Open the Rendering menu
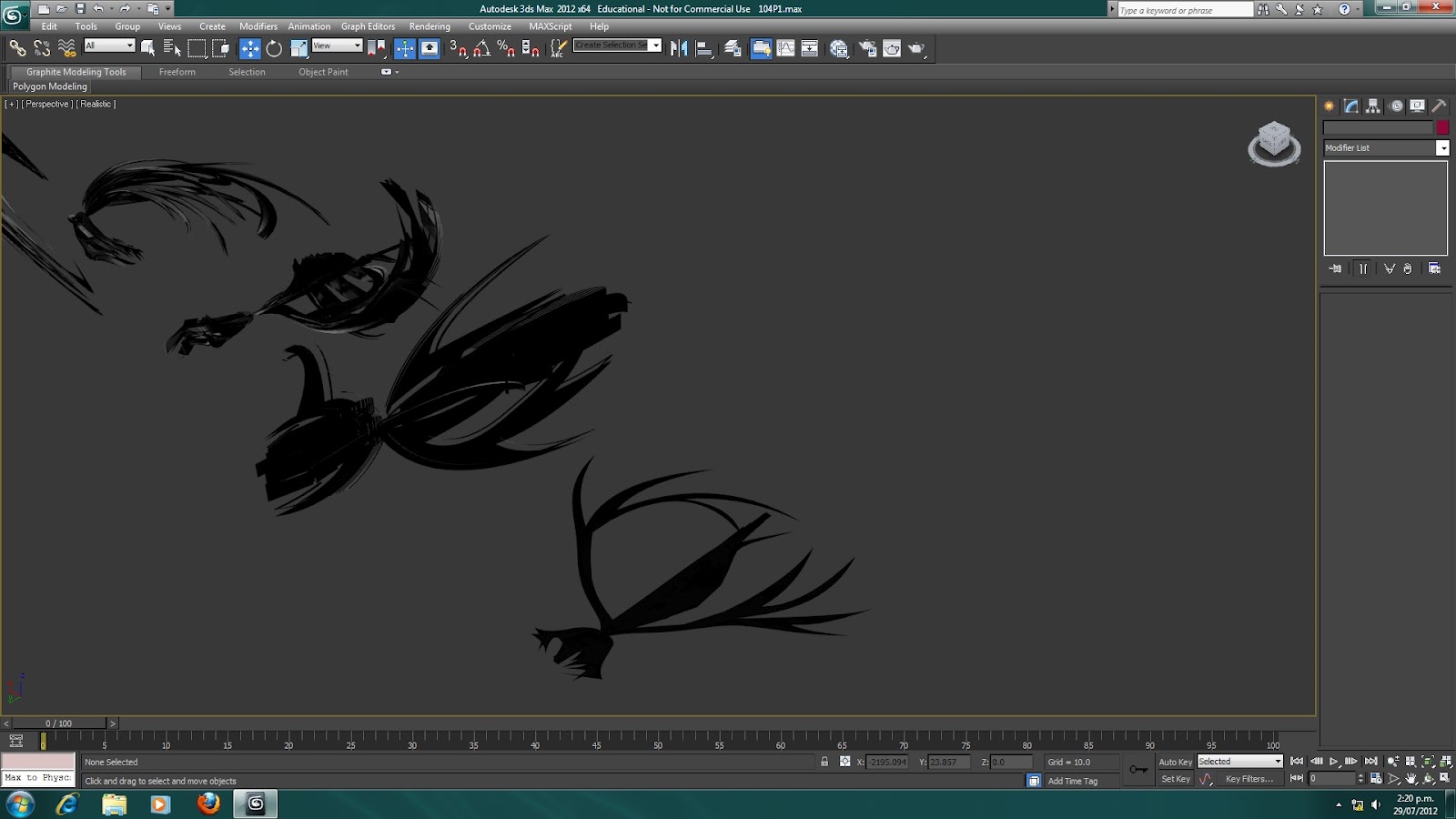This screenshot has width=1456, height=819. coord(430,26)
